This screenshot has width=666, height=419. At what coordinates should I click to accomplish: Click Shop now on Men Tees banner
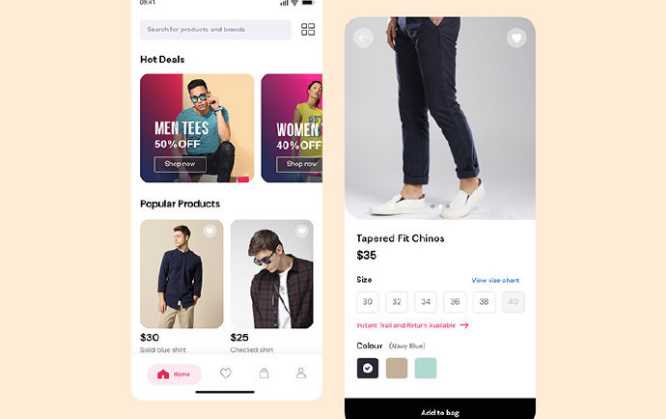[x=180, y=164]
